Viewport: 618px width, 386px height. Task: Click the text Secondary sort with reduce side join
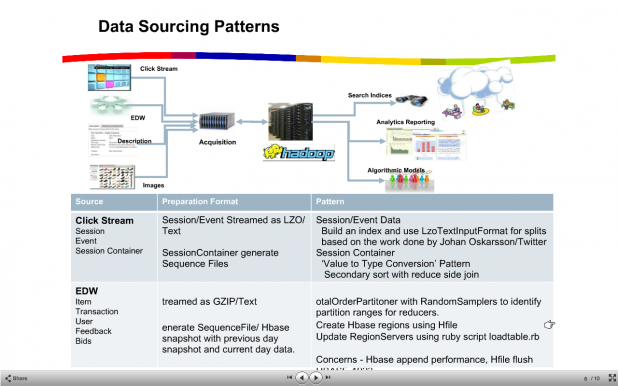[x=402, y=274]
